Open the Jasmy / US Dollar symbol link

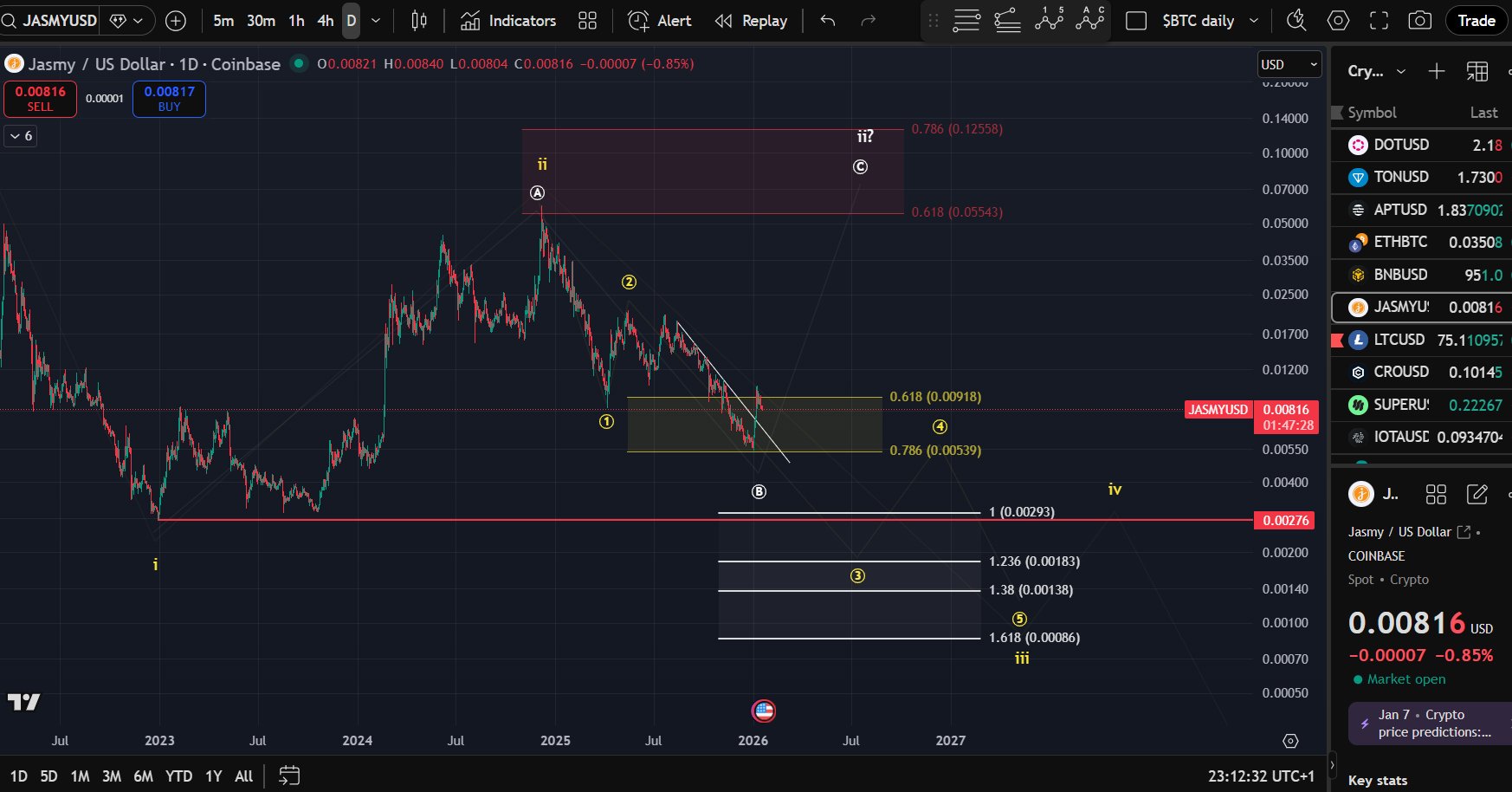[1408, 532]
